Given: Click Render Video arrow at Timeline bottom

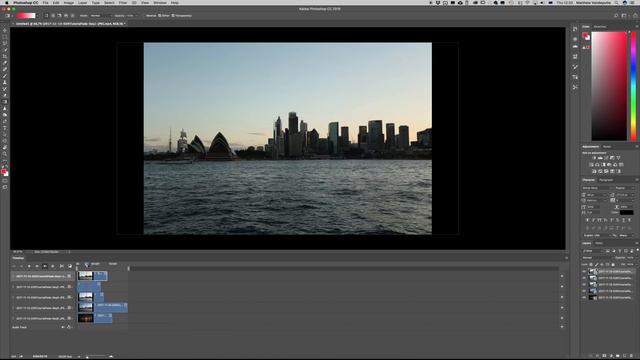Looking at the screenshot, I should 21,356.
